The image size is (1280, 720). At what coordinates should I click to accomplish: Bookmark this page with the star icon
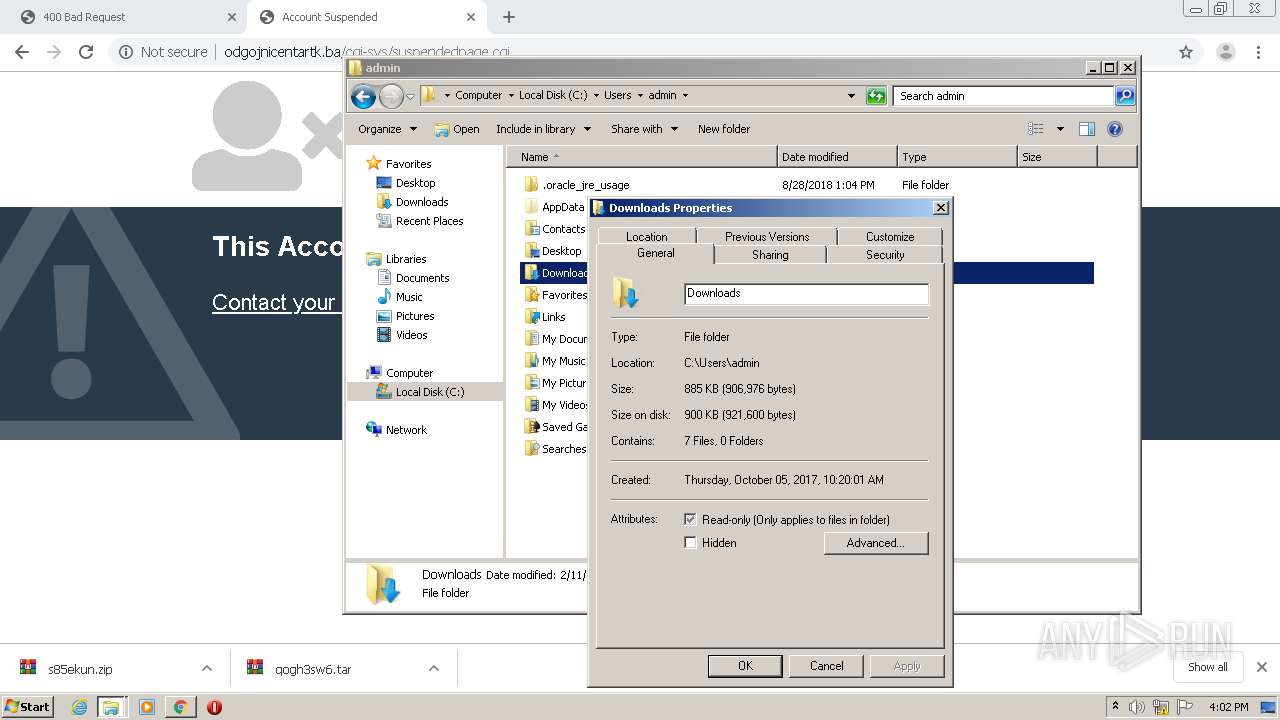(1186, 52)
